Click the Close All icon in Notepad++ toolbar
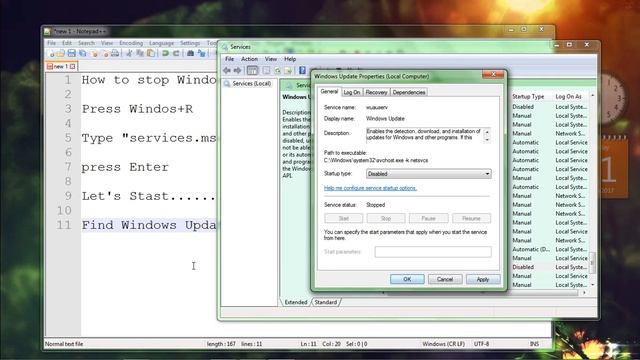This screenshot has height=360, width=640. (105, 53)
